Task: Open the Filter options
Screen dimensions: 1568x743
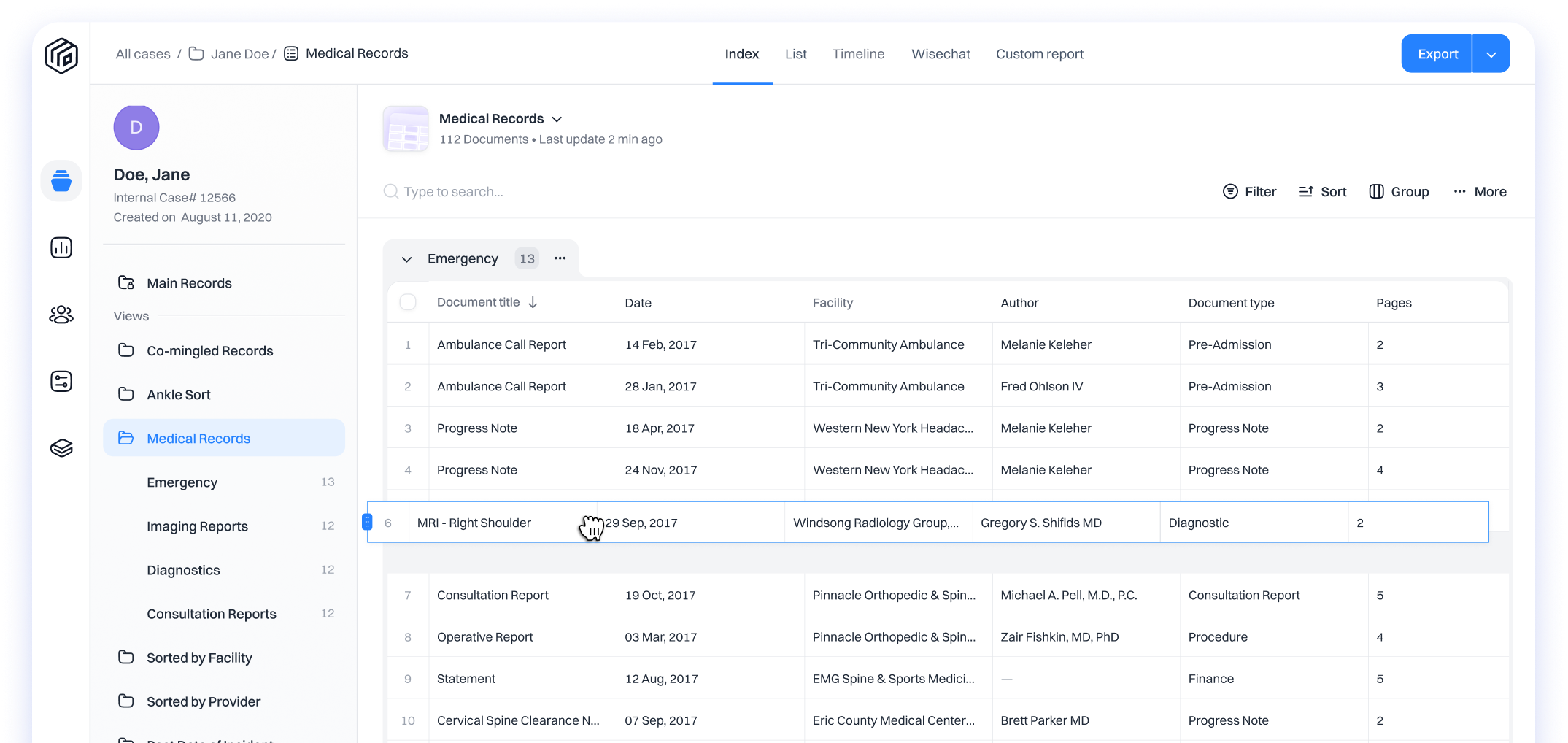Action: pyautogui.click(x=1249, y=191)
